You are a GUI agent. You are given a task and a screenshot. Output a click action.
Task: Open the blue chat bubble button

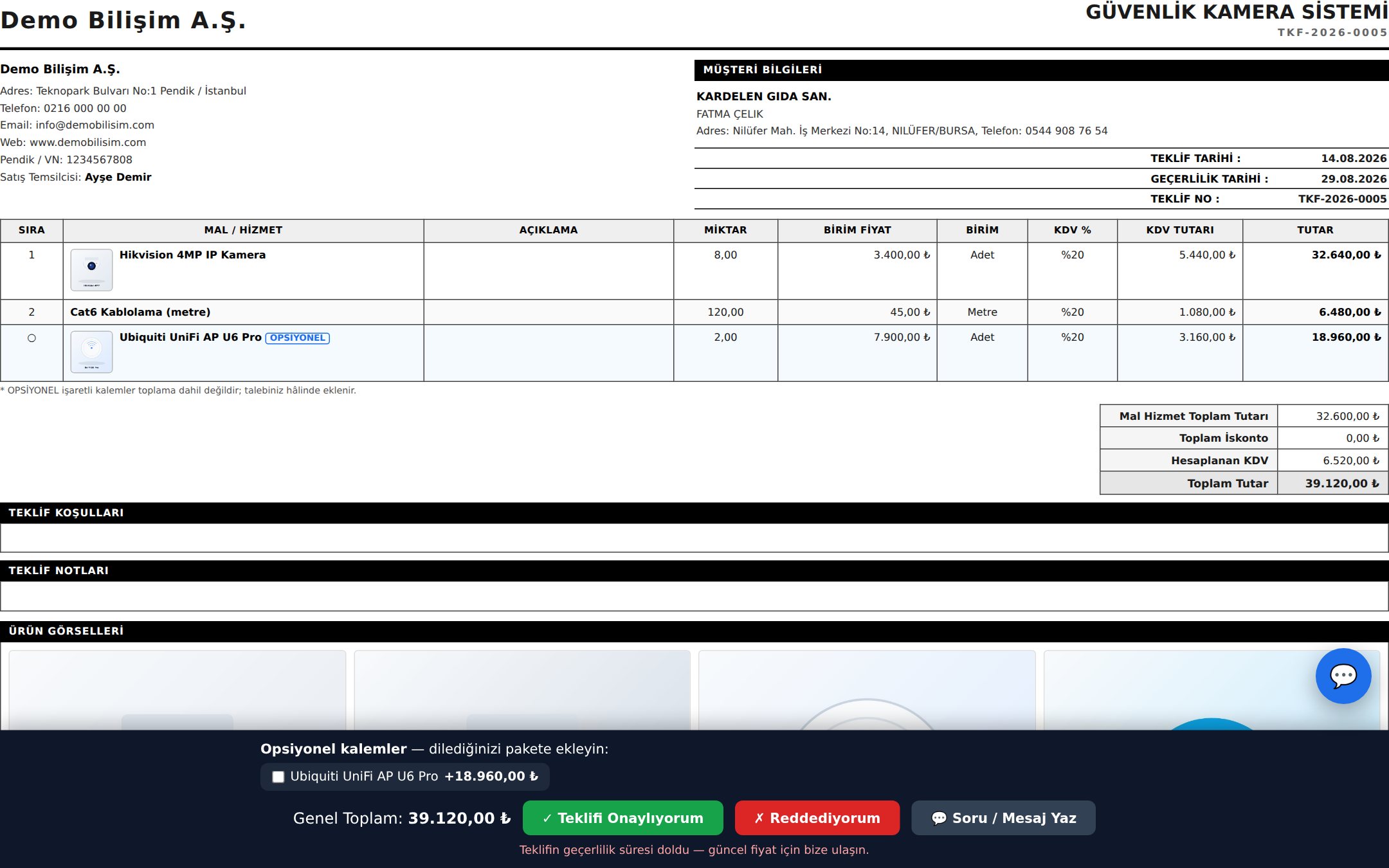(x=1343, y=676)
